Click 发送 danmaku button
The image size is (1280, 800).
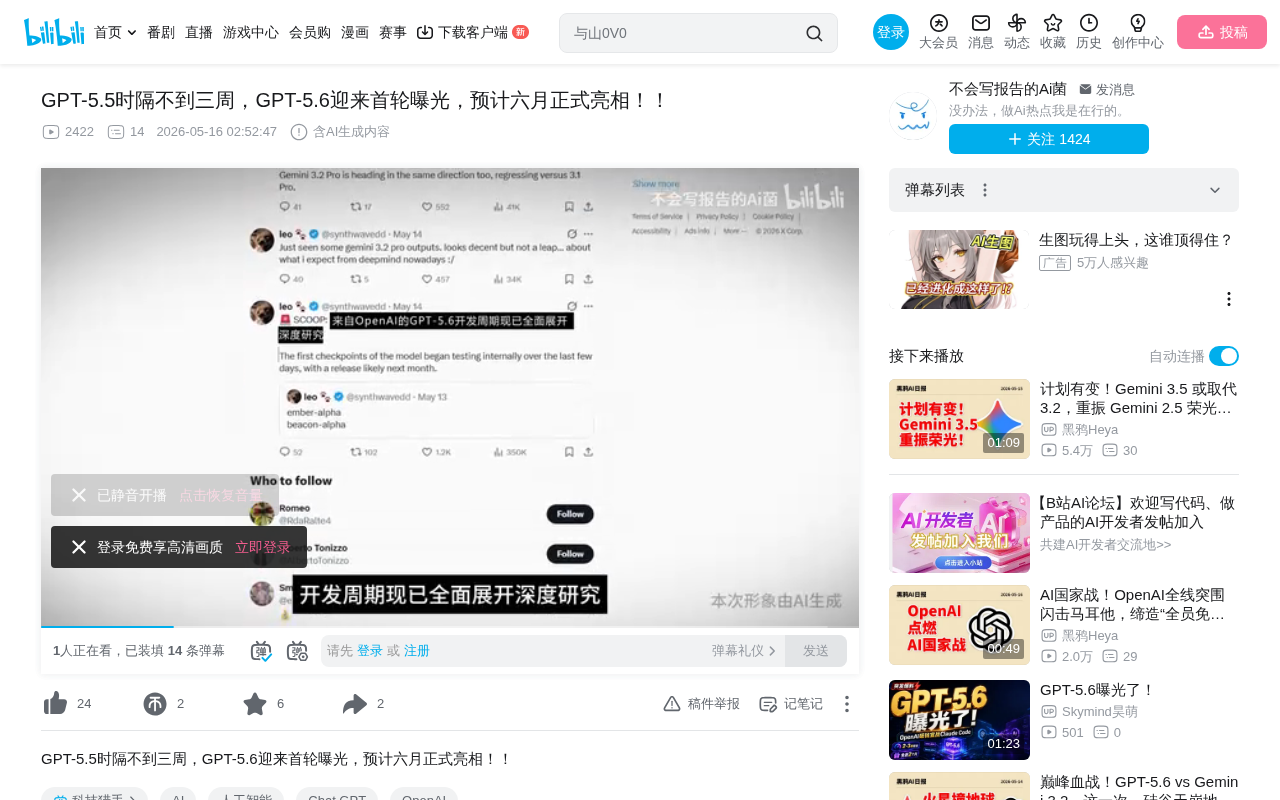point(816,651)
